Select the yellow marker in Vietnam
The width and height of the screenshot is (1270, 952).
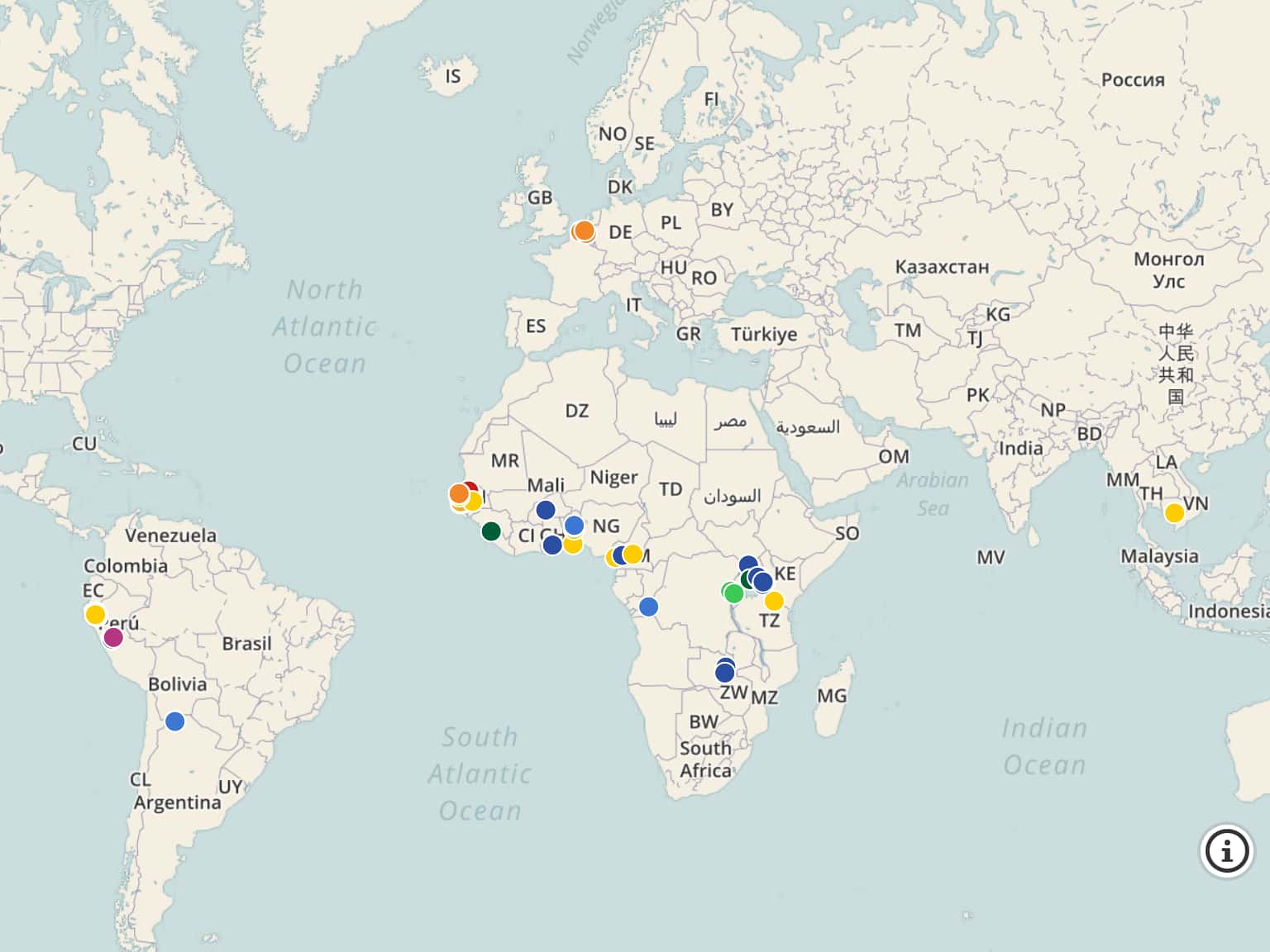click(x=1175, y=512)
